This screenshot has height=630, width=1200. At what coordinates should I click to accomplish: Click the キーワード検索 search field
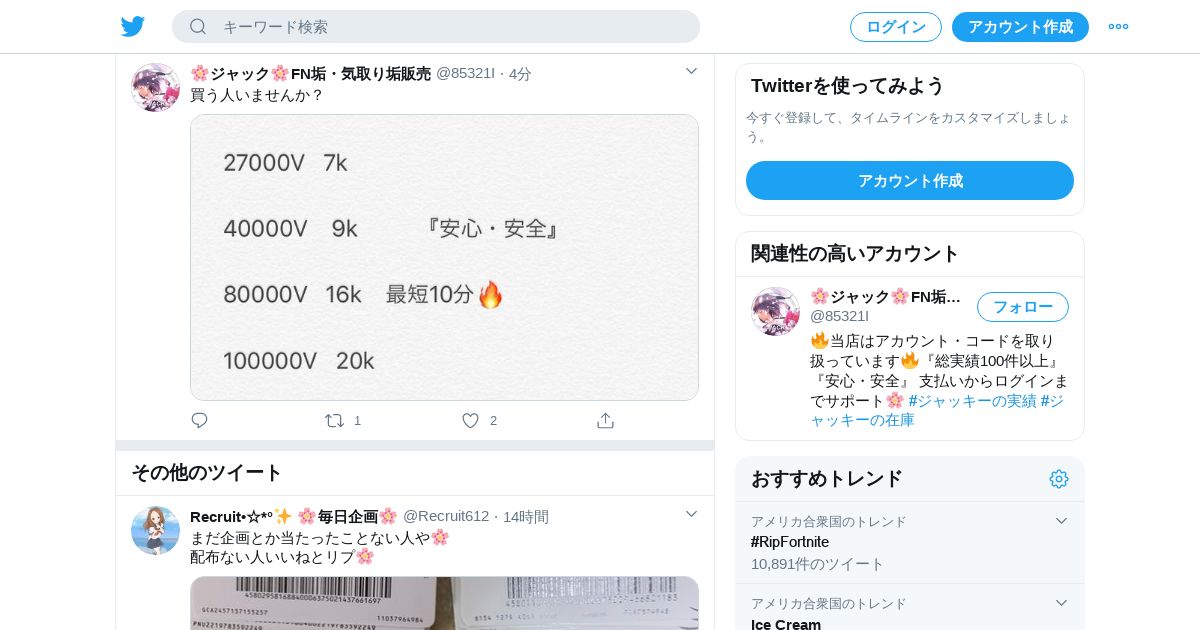[x=436, y=27]
